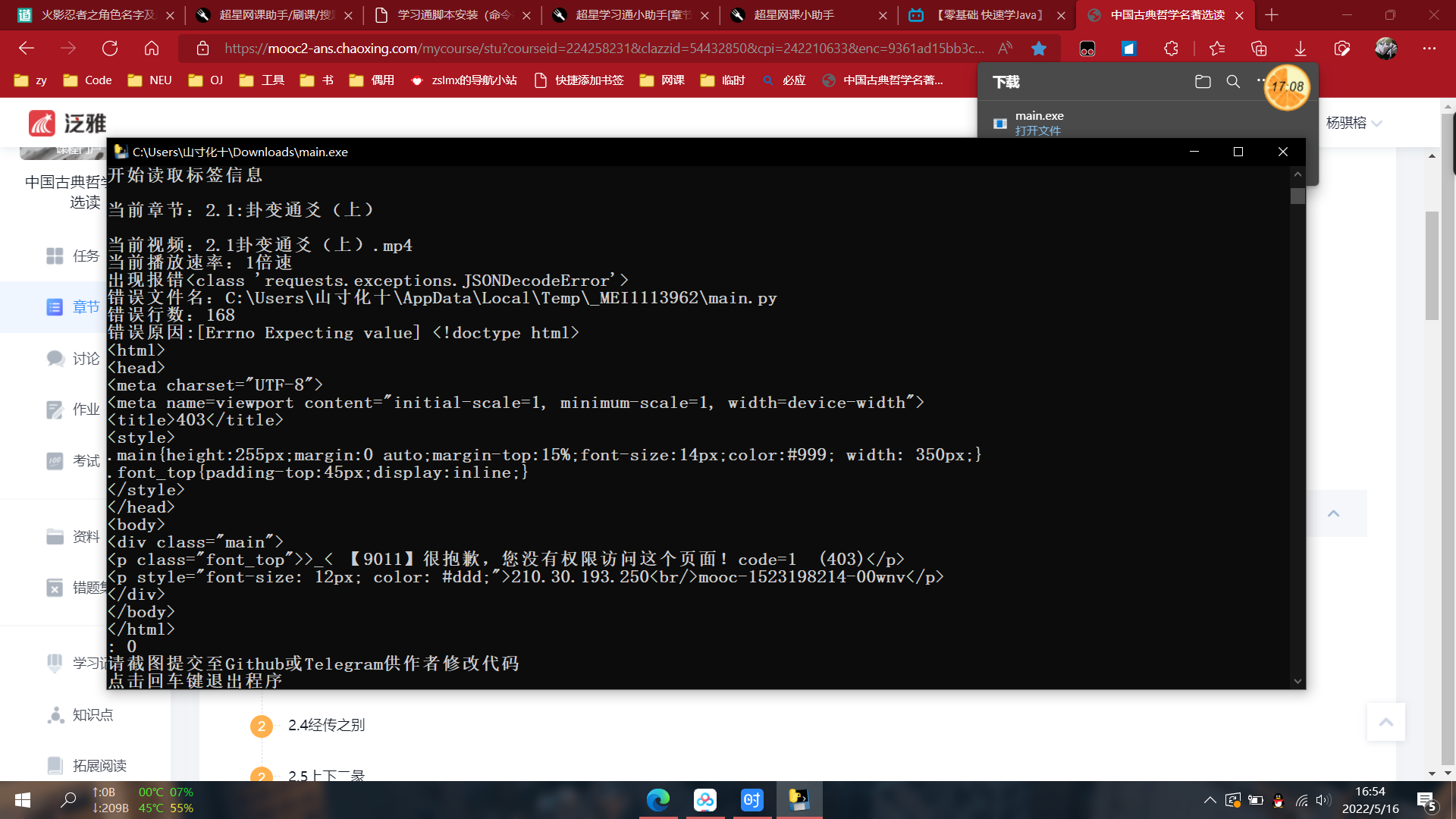Screen dimensions: 1456x819
Task: Open the 任务 (Tasks) sidebar icon
Action: (54, 256)
